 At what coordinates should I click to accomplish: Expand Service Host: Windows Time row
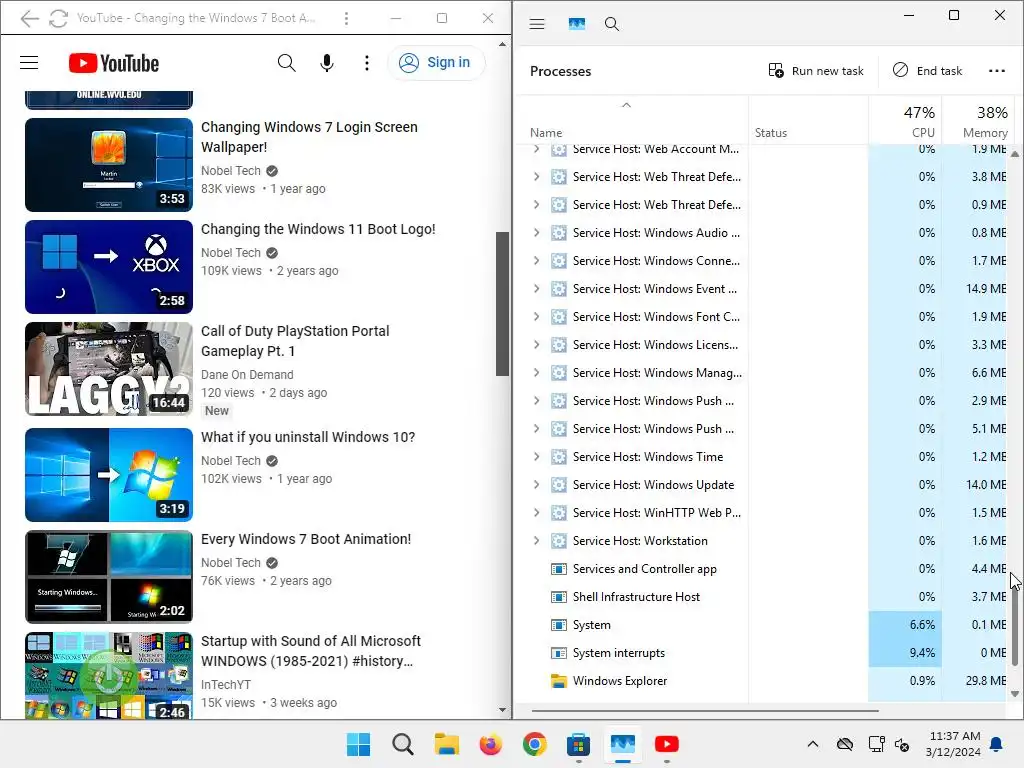536,456
